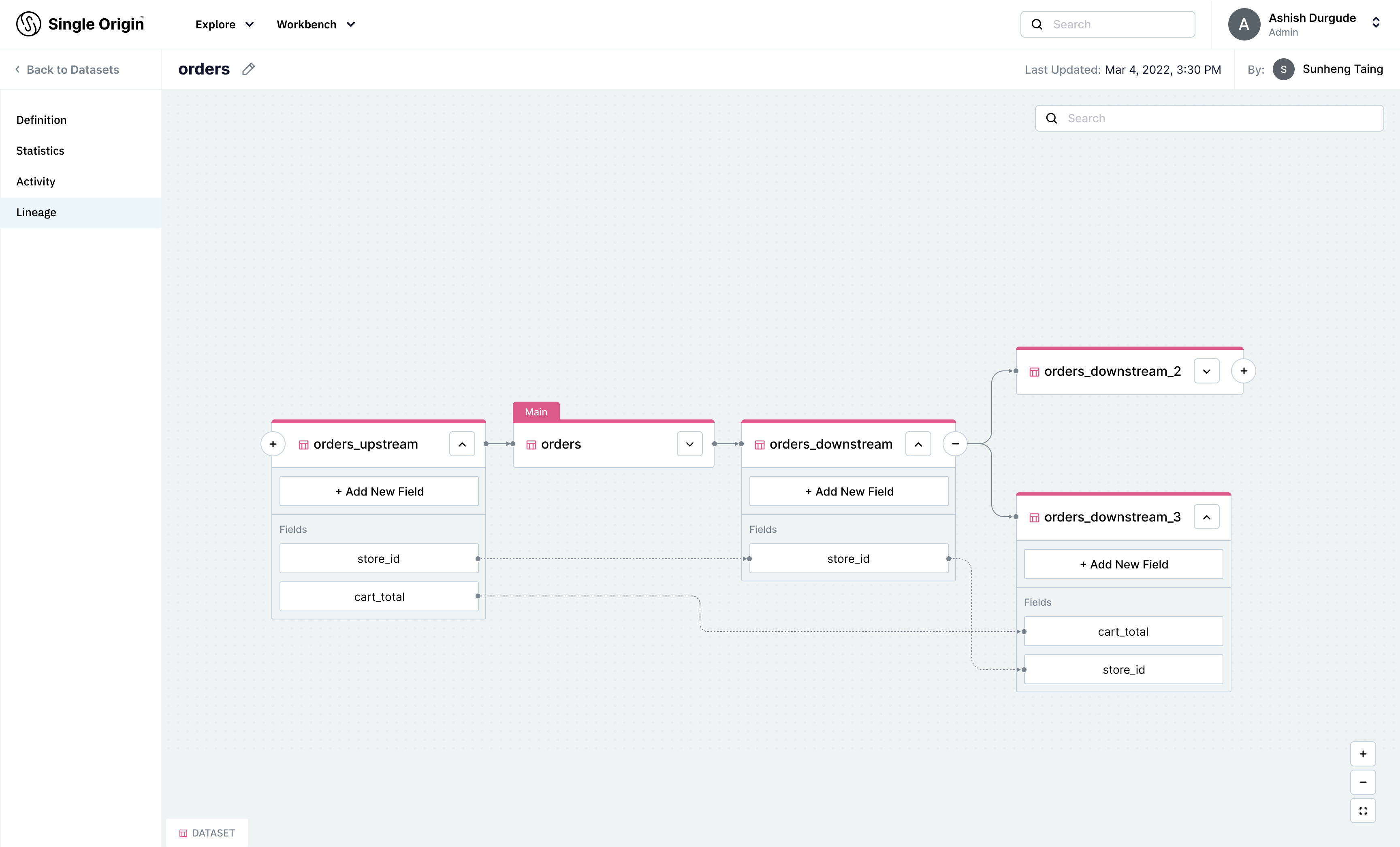1400x847 pixels.
Task: Click the plus expand button left of orders_upstream
Action: 273,444
